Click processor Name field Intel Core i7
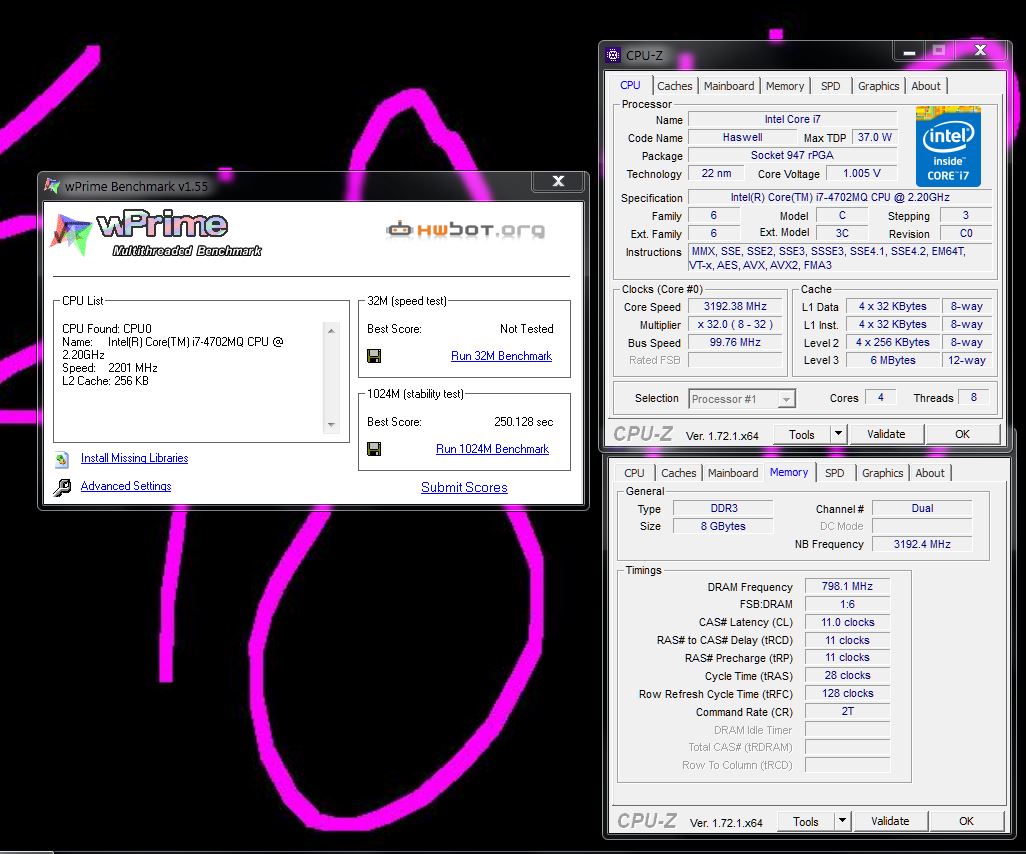This screenshot has height=854, width=1026. click(792, 119)
